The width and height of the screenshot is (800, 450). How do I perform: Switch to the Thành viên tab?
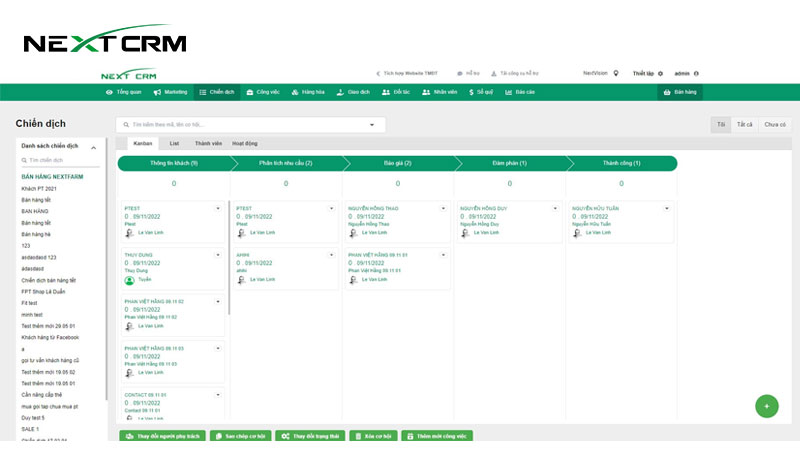pyautogui.click(x=208, y=143)
